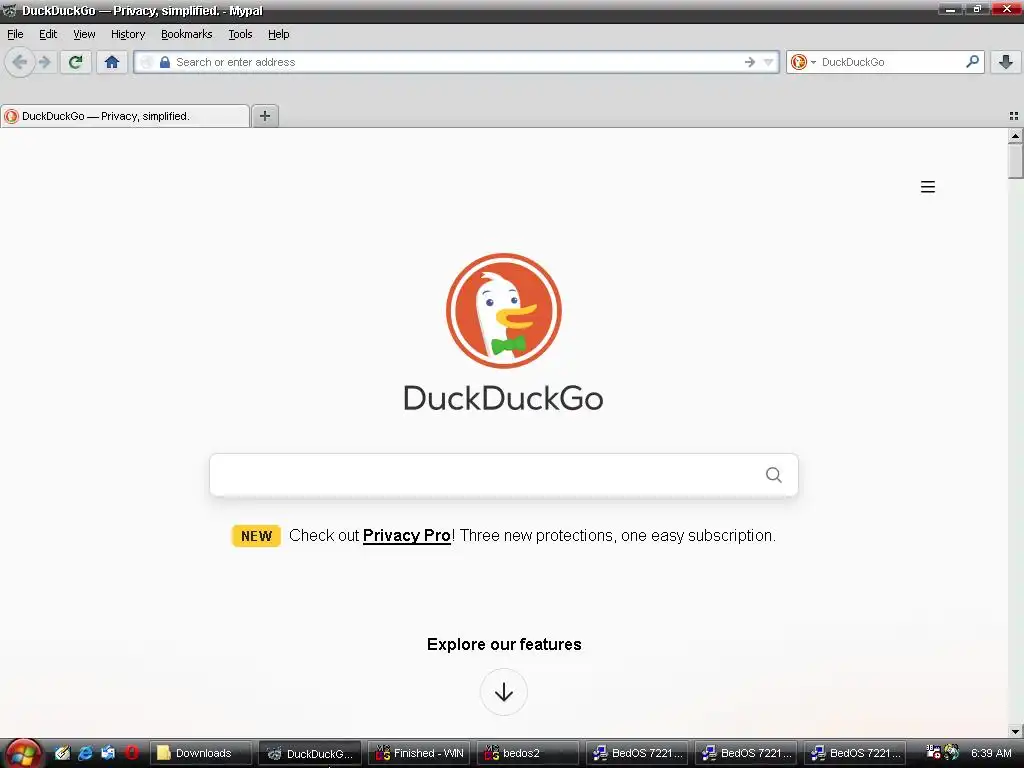Open the Privacy Pro link
This screenshot has height=768, width=1024.
(x=406, y=536)
